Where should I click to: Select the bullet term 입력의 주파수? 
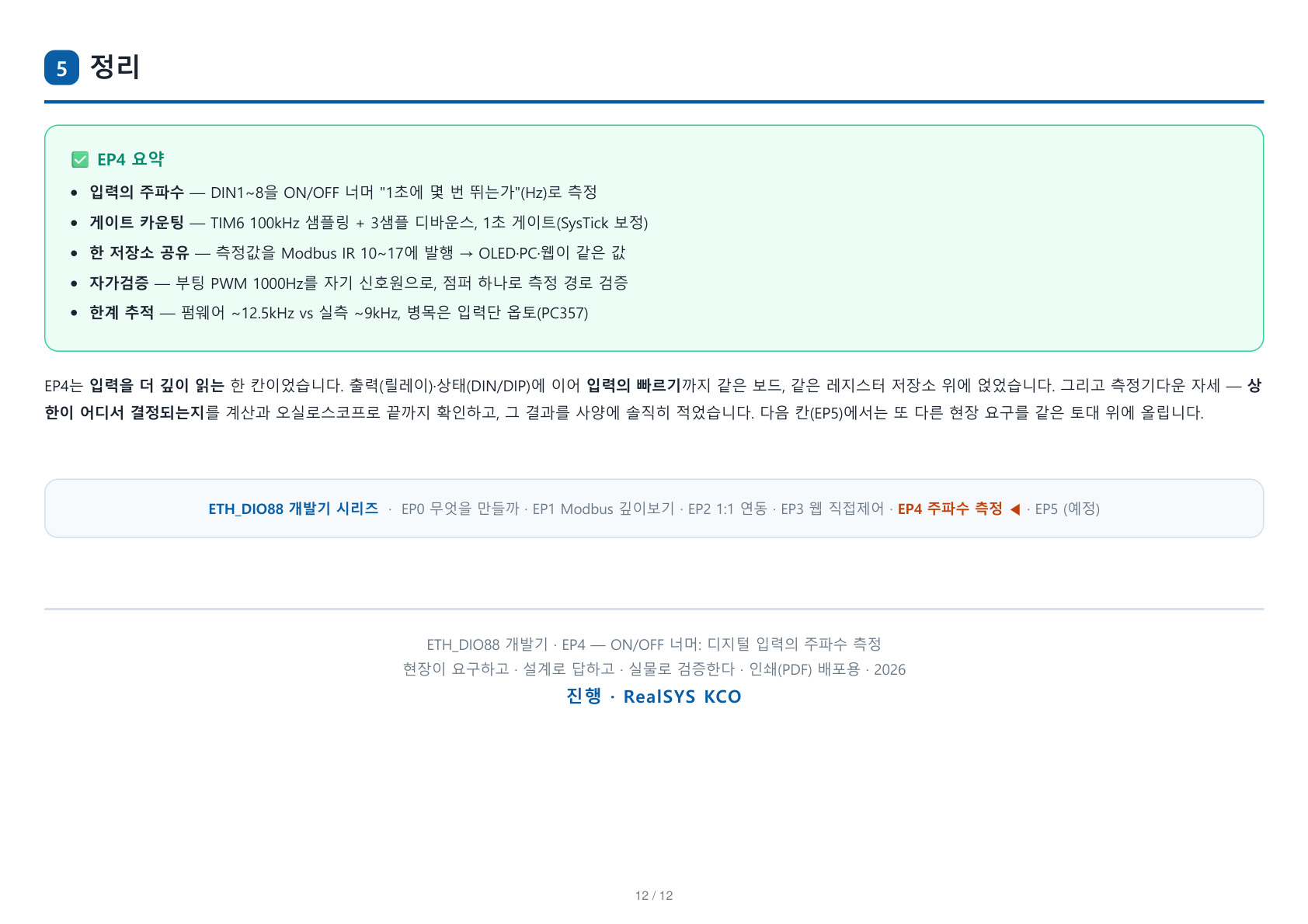[137, 192]
